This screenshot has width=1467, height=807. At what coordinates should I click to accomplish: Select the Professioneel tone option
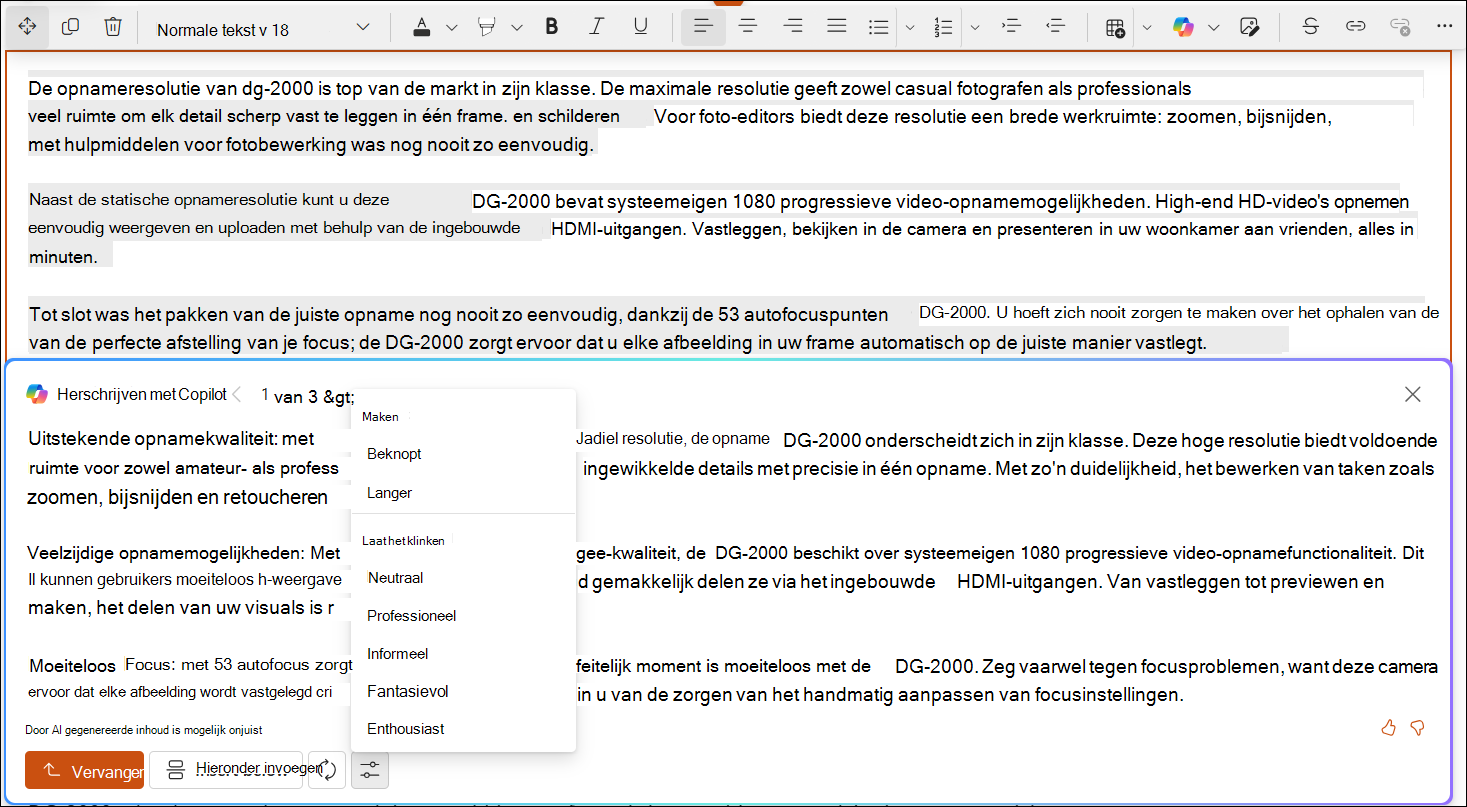tap(464, 616)
